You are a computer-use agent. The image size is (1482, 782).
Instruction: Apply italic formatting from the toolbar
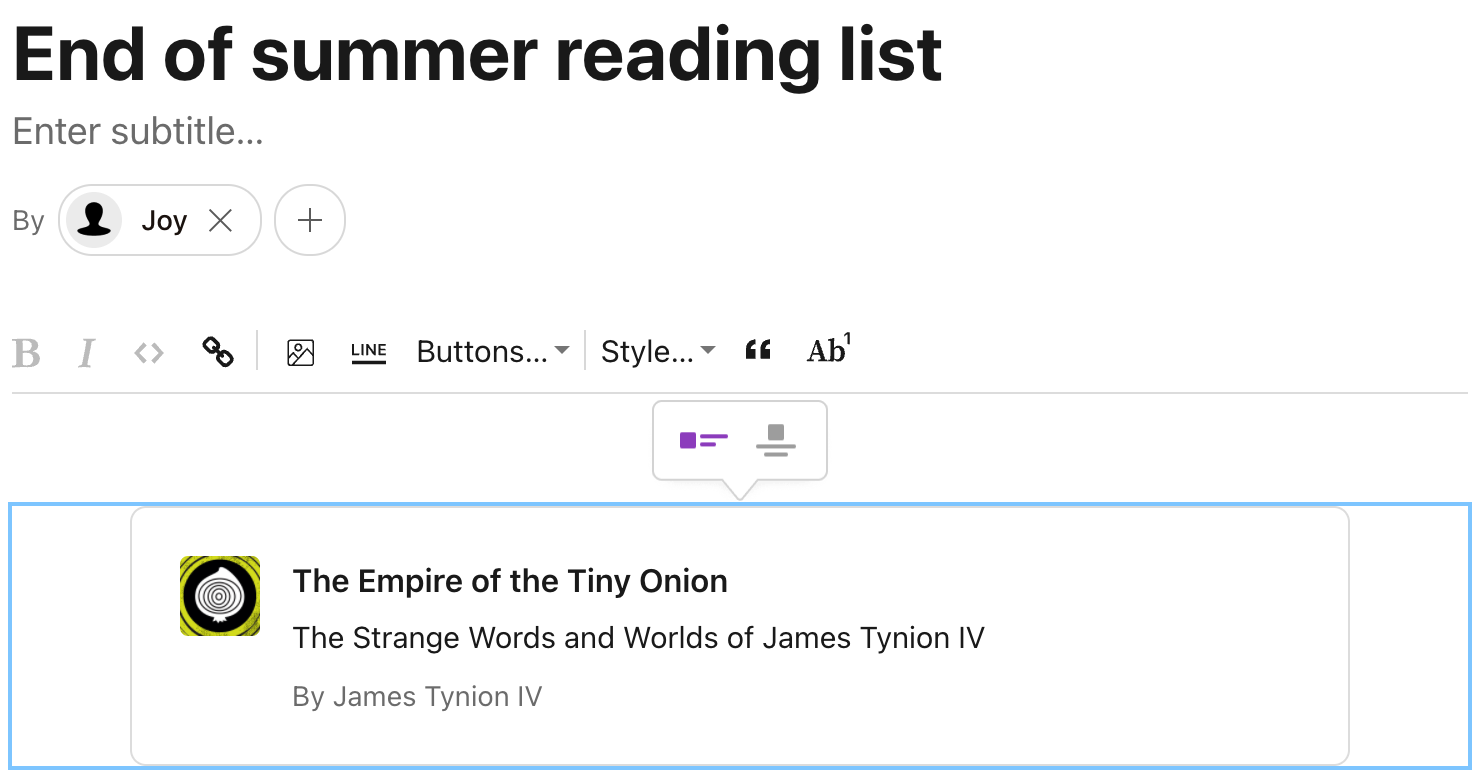coord(87,352)
